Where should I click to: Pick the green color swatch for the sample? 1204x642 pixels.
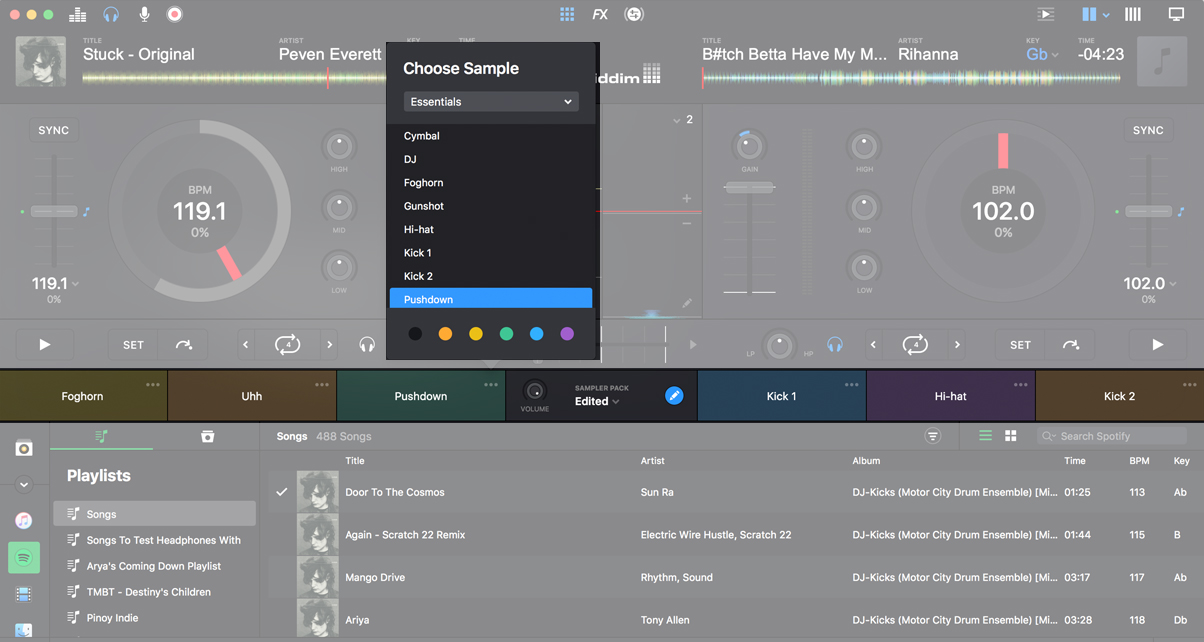(x=506, y=333)
